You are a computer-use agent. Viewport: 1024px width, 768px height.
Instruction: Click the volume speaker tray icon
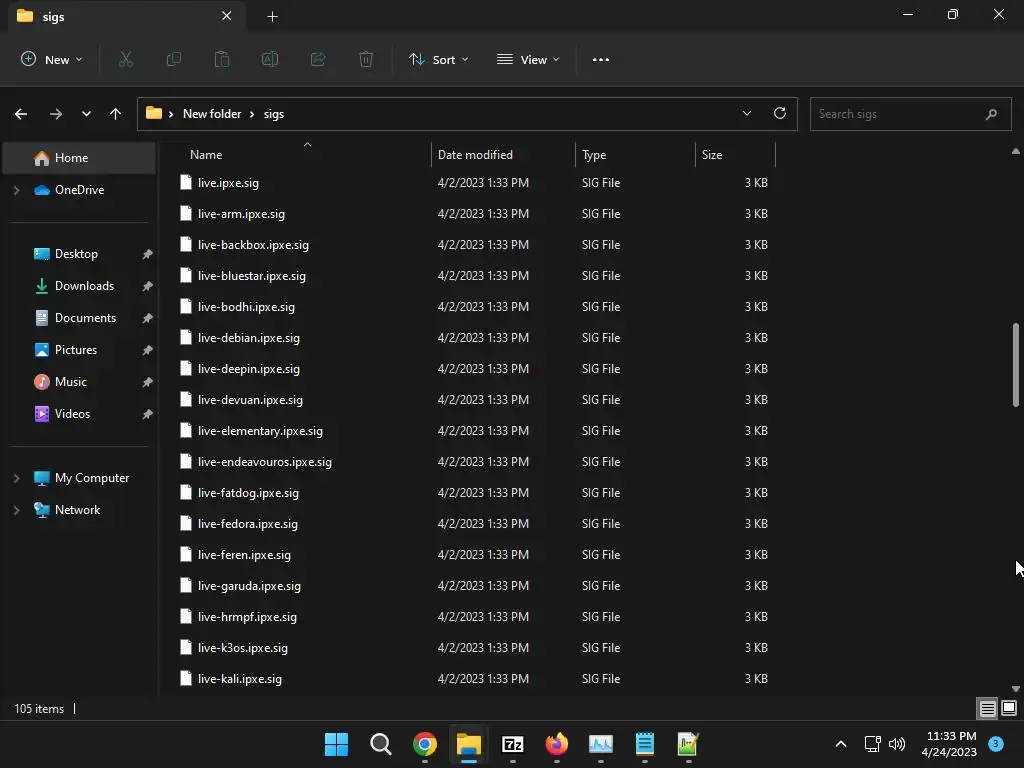coord(897,744)
